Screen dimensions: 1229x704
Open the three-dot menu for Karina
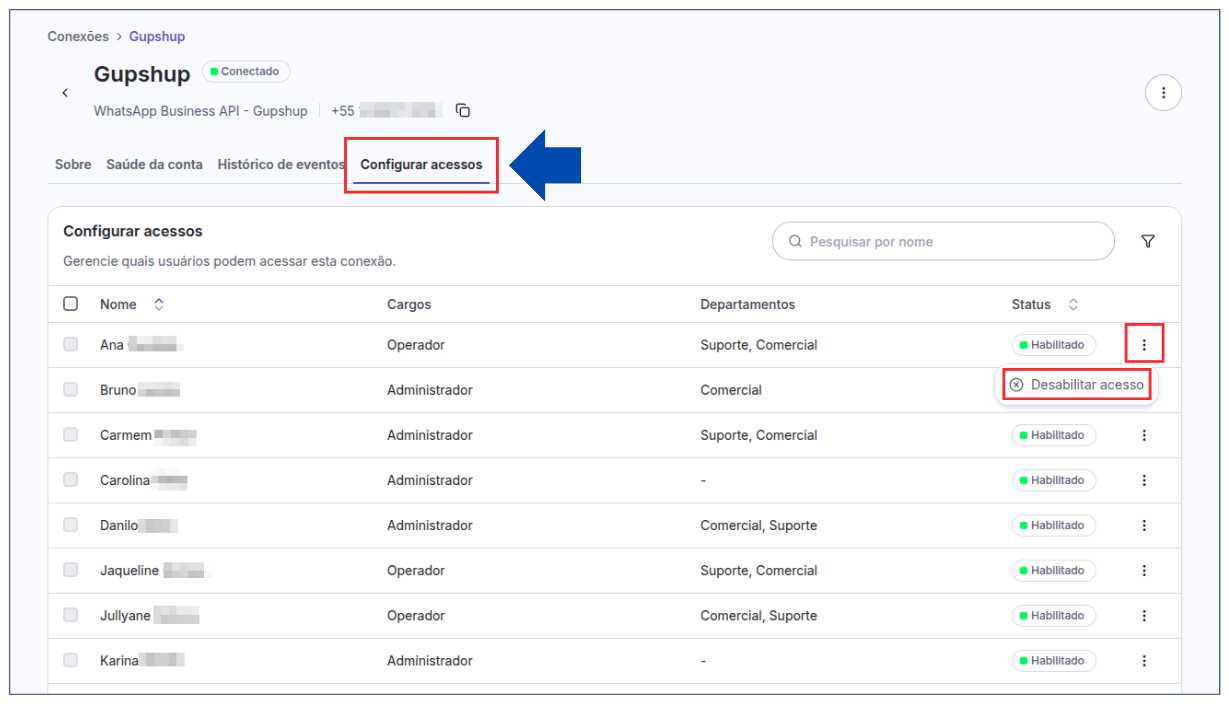(1144, 661)
